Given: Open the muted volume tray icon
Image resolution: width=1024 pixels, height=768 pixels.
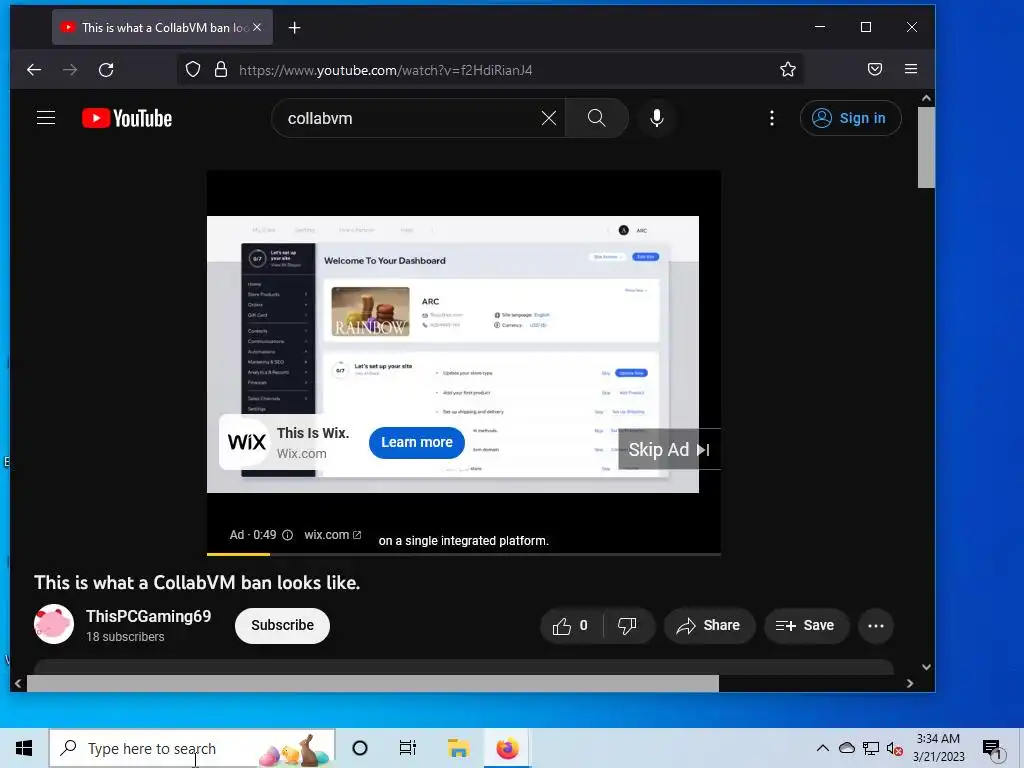Looking at the screenshot, I should coord(895,748).
